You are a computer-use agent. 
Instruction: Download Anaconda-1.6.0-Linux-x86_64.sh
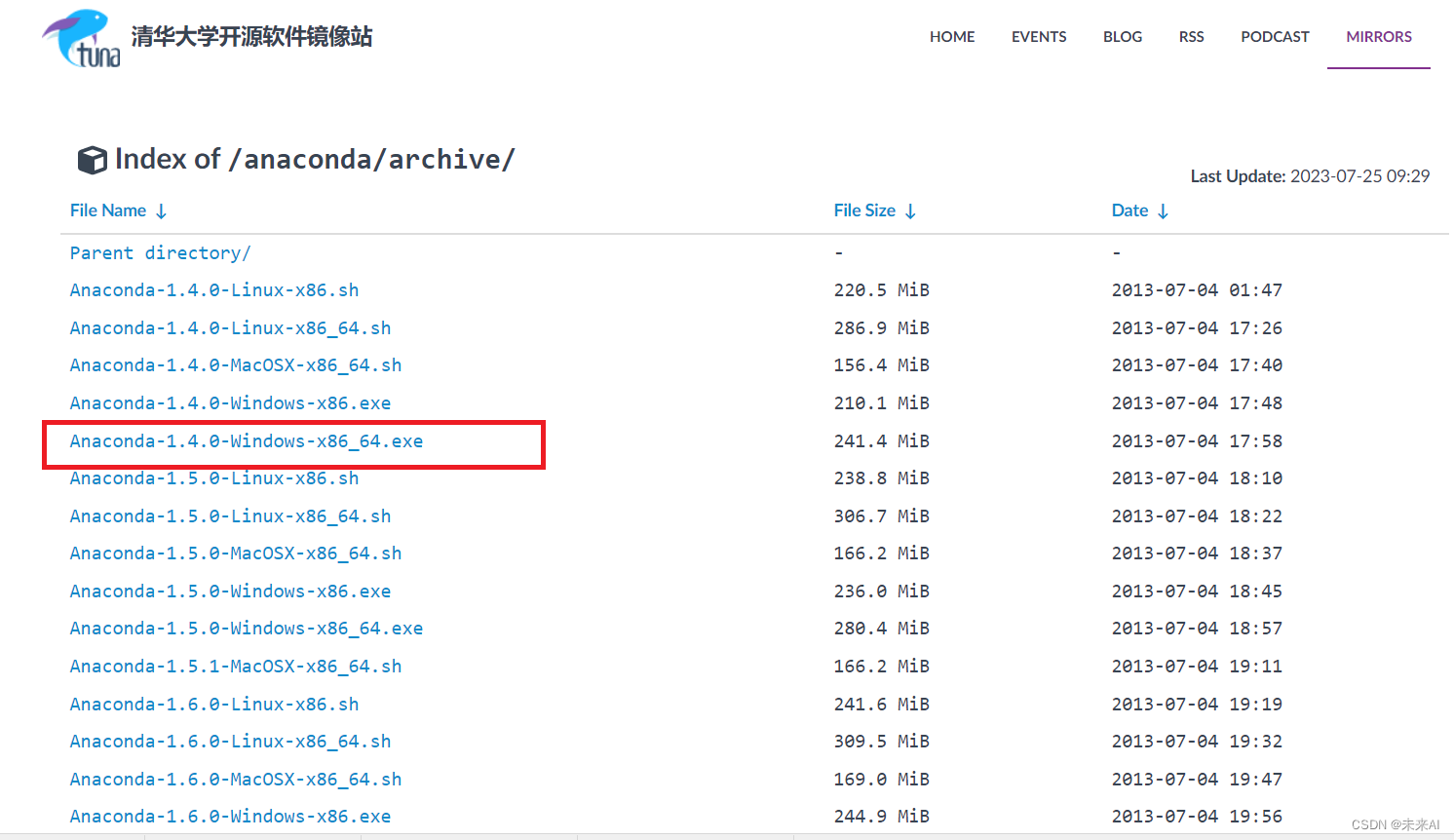tap(230, 742)
